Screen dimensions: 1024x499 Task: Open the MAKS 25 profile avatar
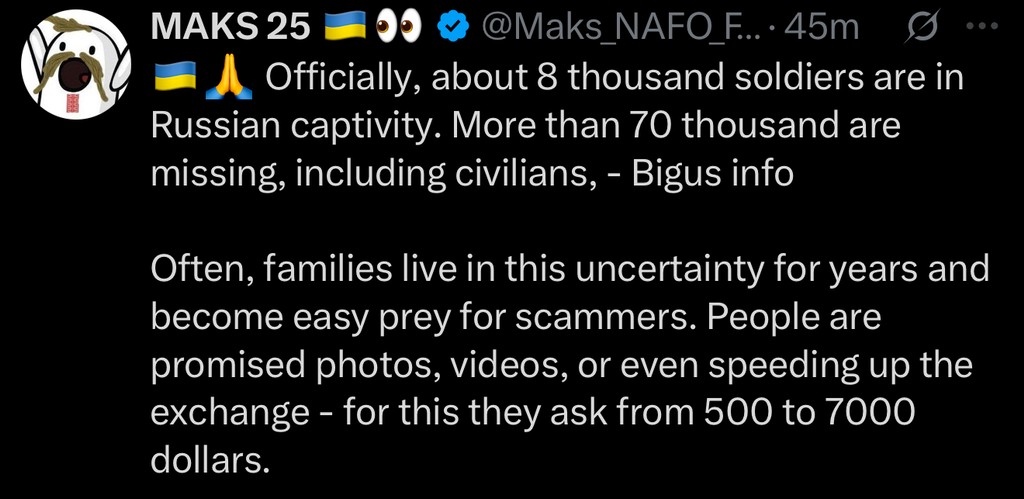click(x=76, y=66)
